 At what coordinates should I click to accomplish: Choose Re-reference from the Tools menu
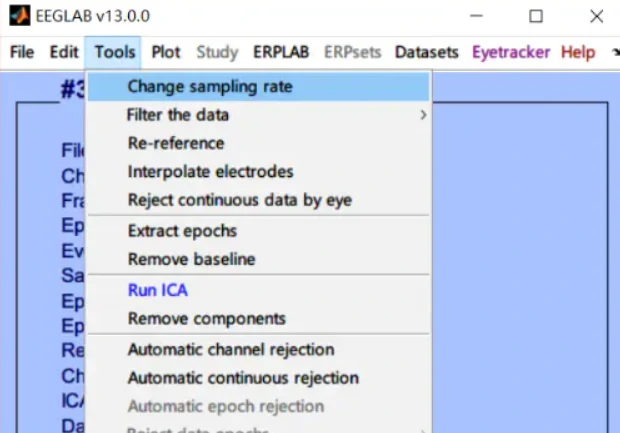[x=176, y=143]
